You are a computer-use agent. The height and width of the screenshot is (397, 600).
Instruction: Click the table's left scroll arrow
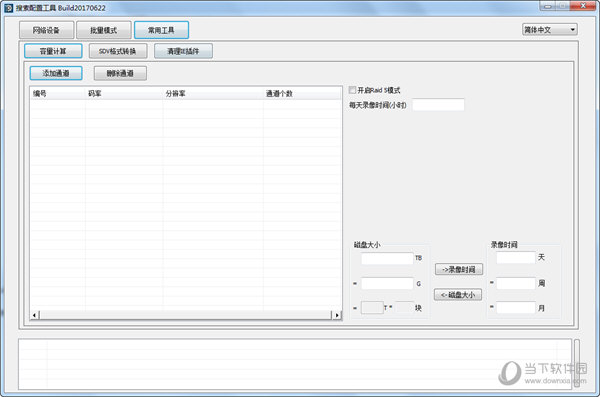pyautogui.click(x=34, y=315)
